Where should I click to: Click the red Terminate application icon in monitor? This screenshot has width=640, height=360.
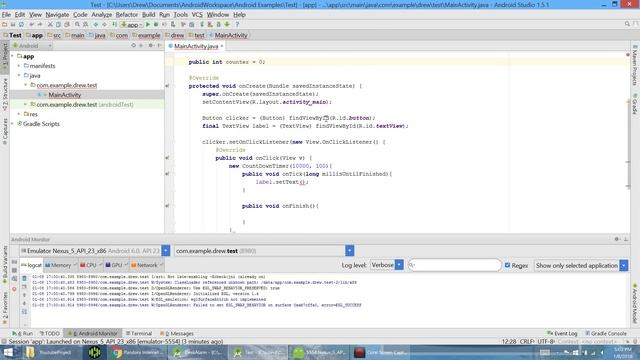click(x=14, y=289)
